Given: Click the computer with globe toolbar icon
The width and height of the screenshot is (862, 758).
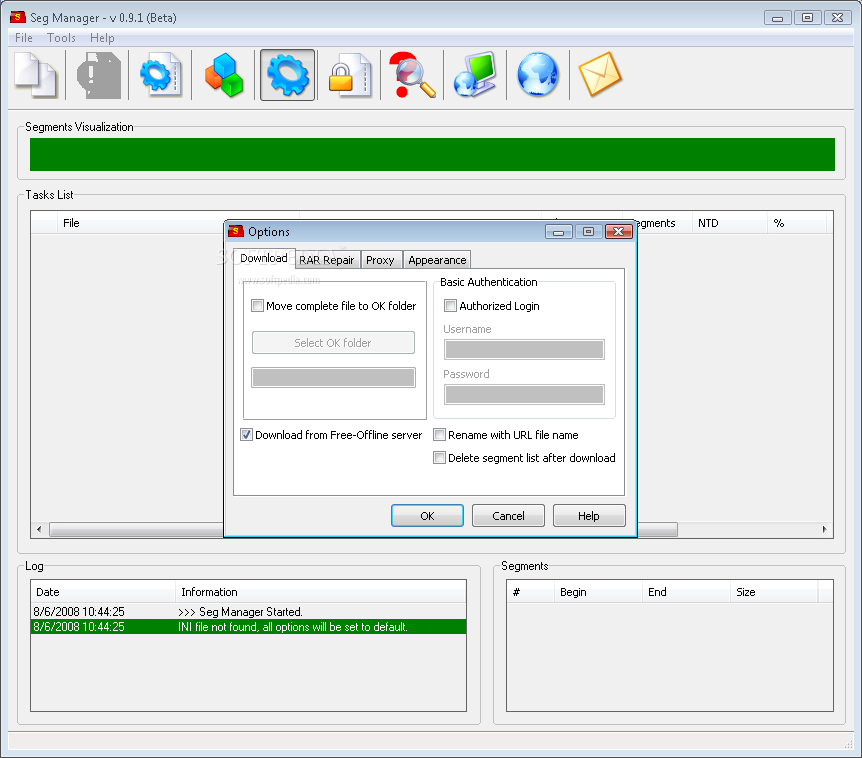Looking at the screenshot, I should [x=476, y=75].
